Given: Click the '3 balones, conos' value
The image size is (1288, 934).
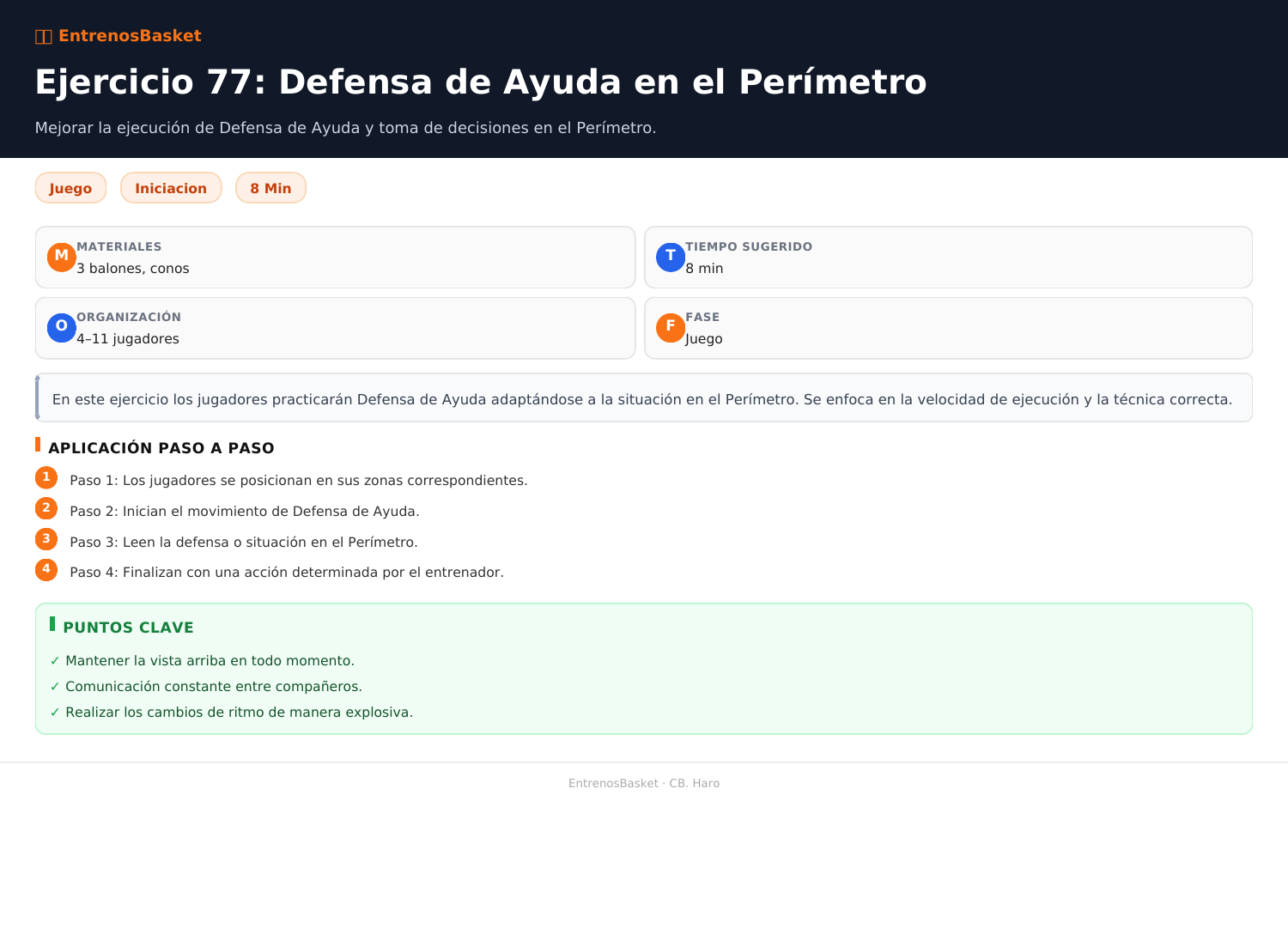Looking at the screenshot, I should pyautogui.click(x=133, y=269).
